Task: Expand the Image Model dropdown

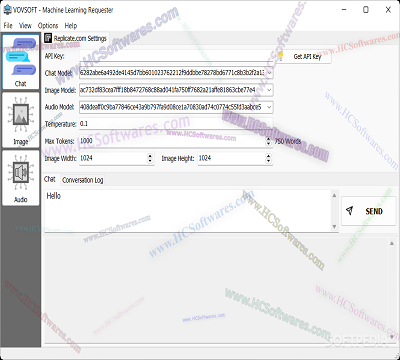Action: pyautogui.click(x=269, y=90)
